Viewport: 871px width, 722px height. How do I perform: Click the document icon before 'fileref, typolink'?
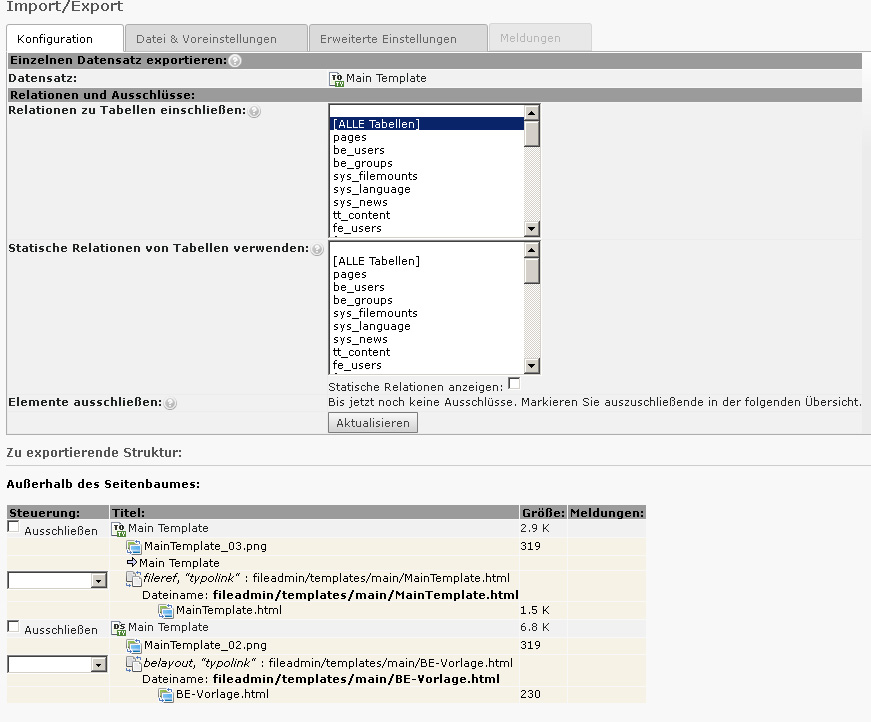tap(133, 579)
